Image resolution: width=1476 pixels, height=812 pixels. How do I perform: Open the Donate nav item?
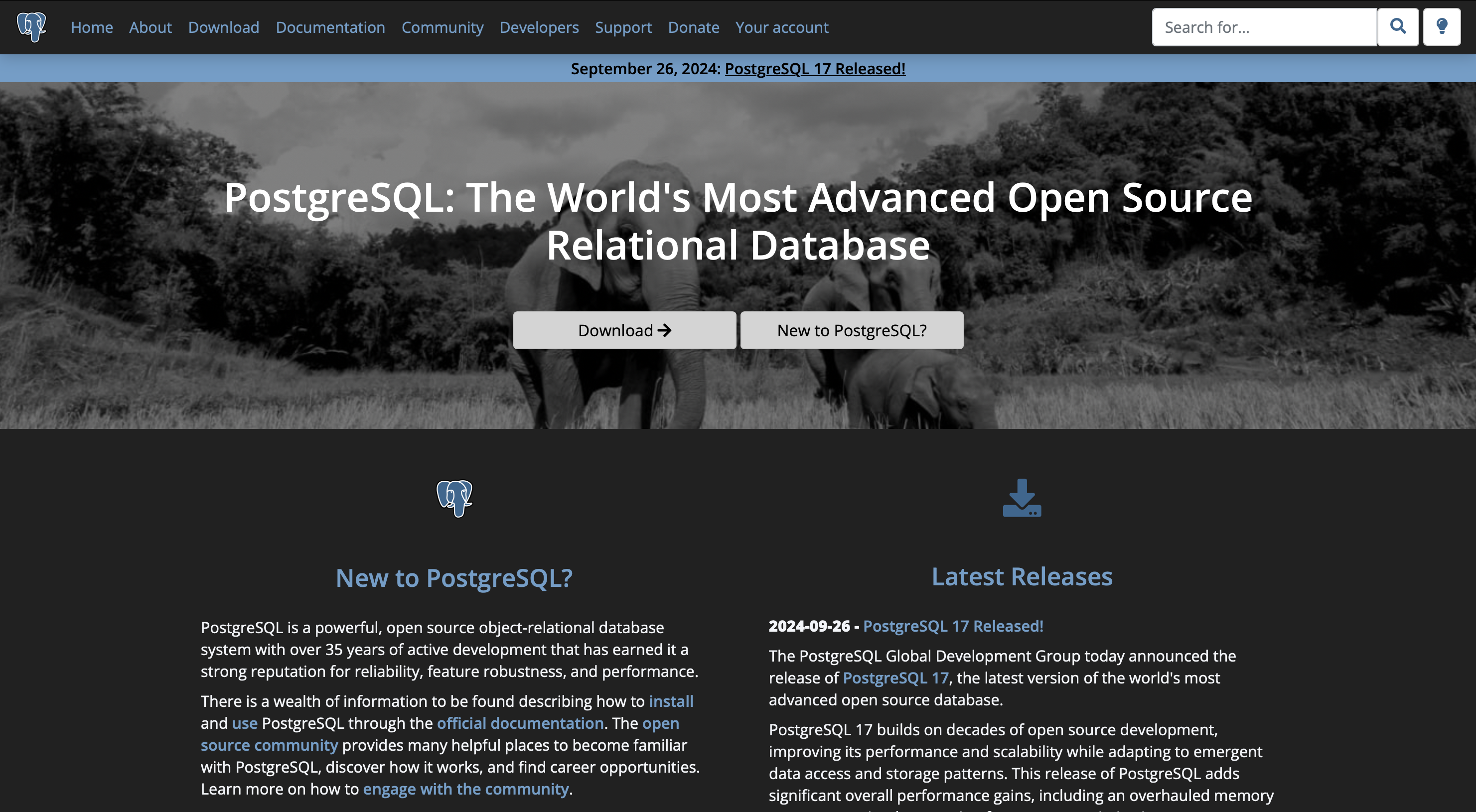[693, 27]
